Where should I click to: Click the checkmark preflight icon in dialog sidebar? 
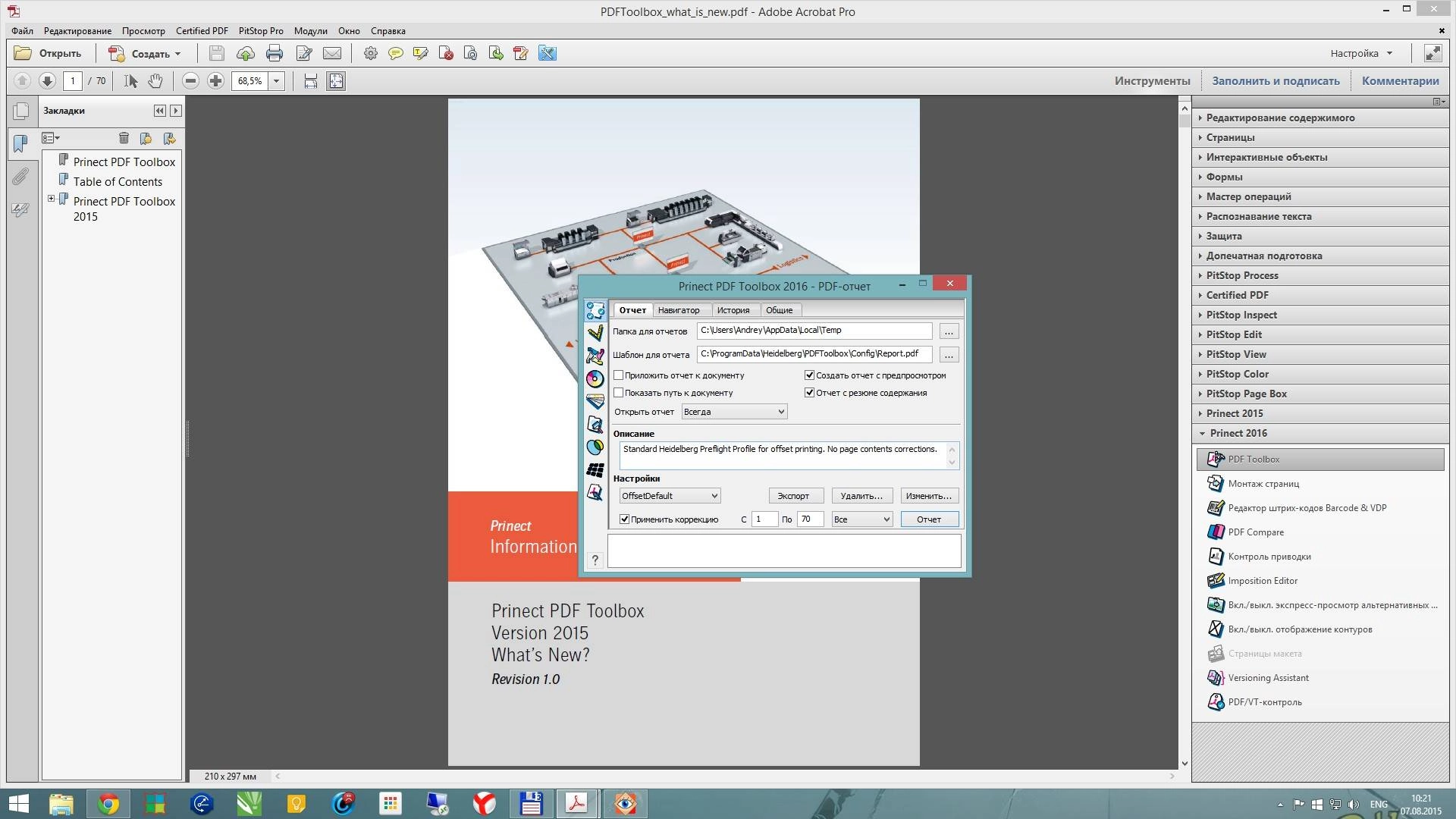[x=595, y=332]
